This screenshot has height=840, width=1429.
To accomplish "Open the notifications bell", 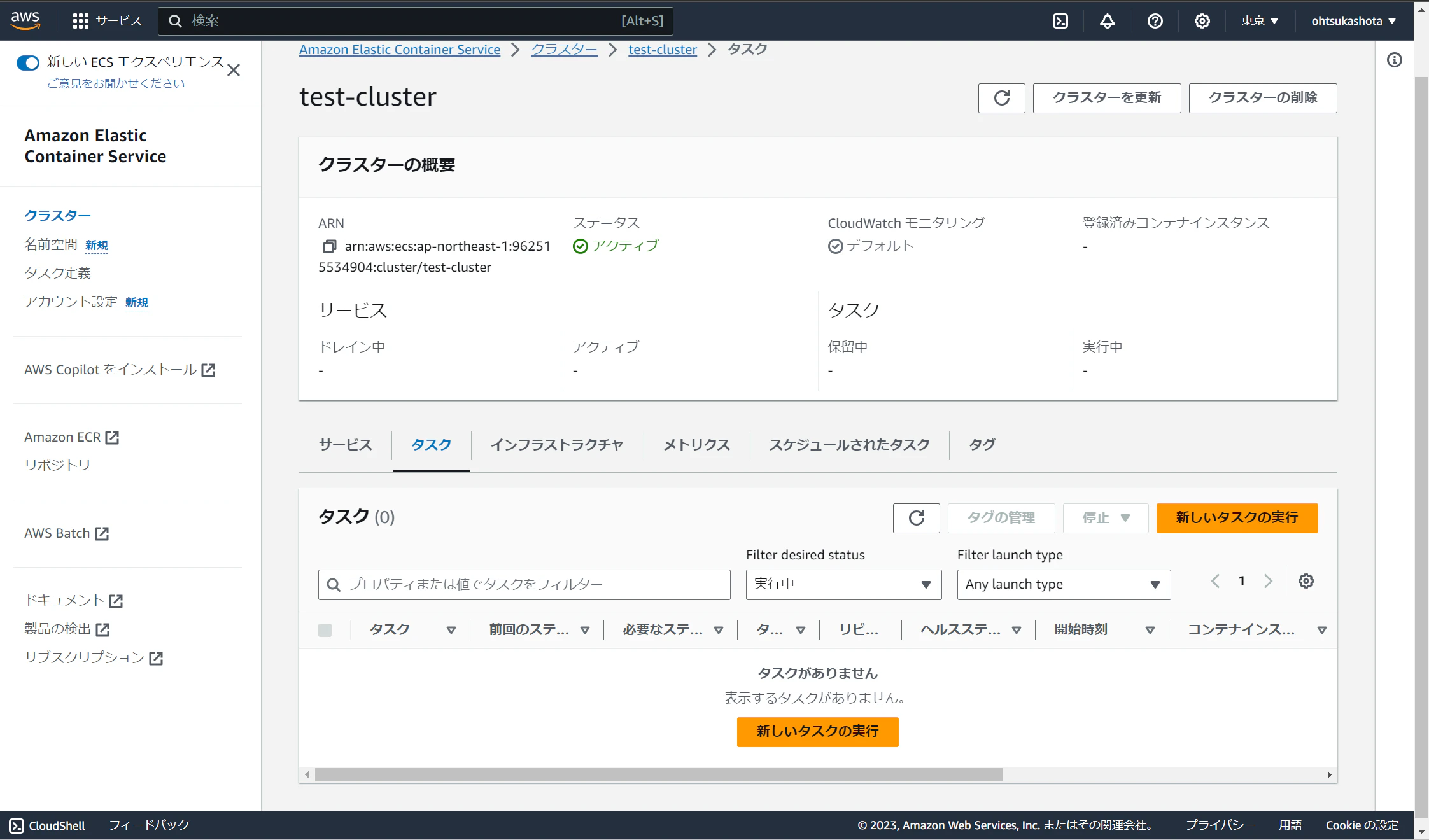I will coord(1108,21).
